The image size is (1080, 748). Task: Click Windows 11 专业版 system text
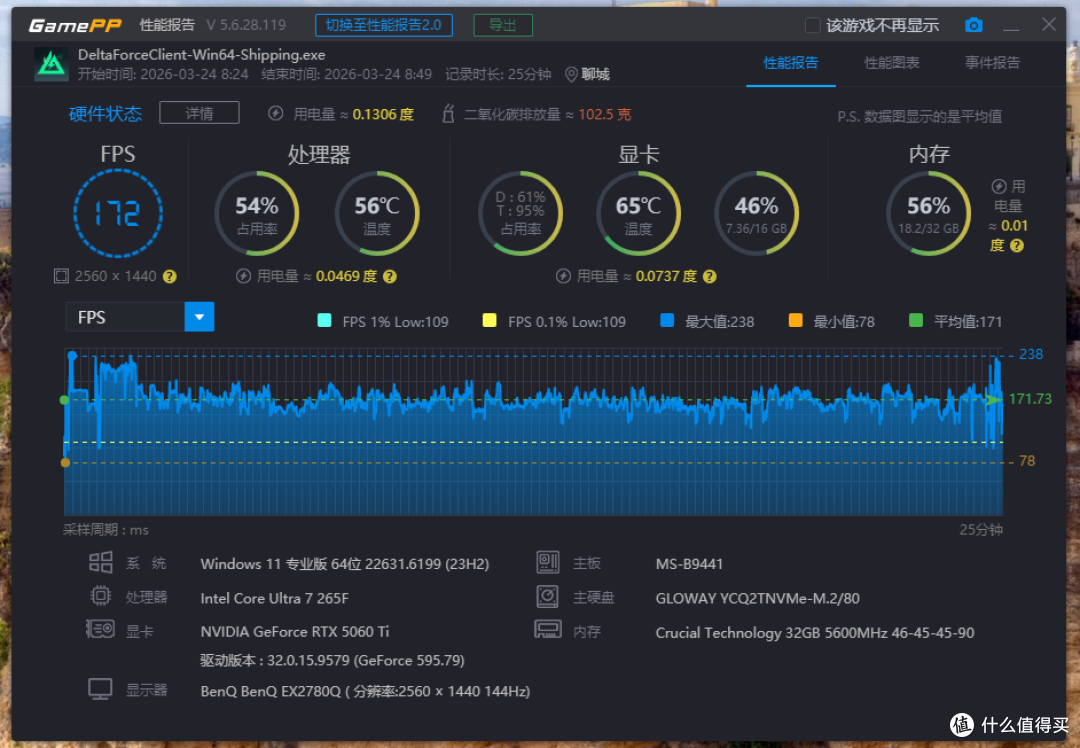[x=344, y=564]
